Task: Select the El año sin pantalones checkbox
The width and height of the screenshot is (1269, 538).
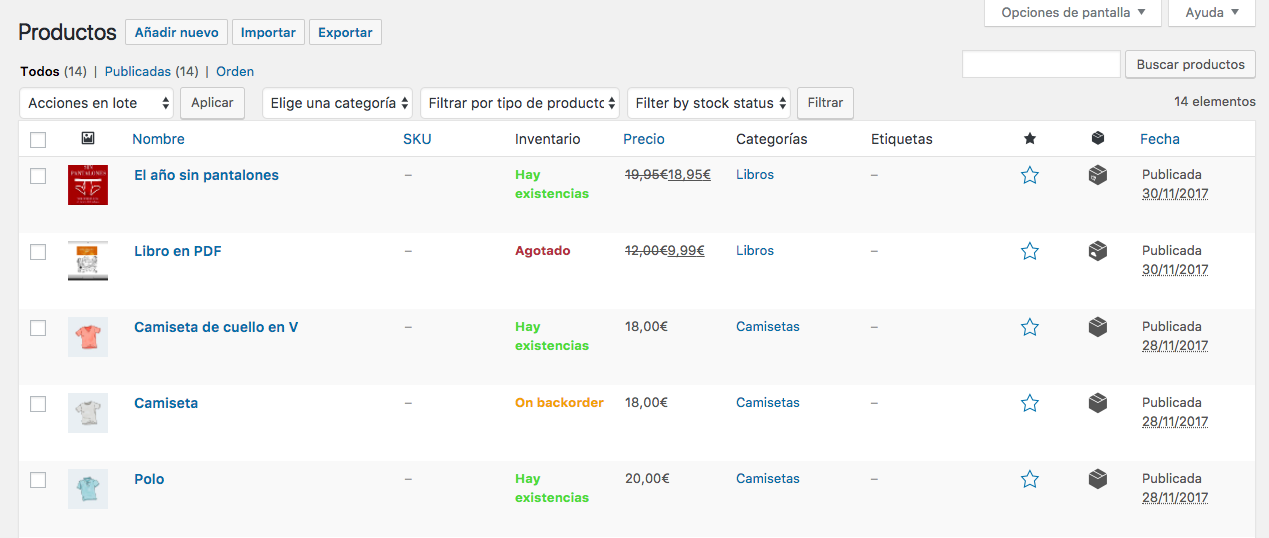Action: (x=38, y=176)
